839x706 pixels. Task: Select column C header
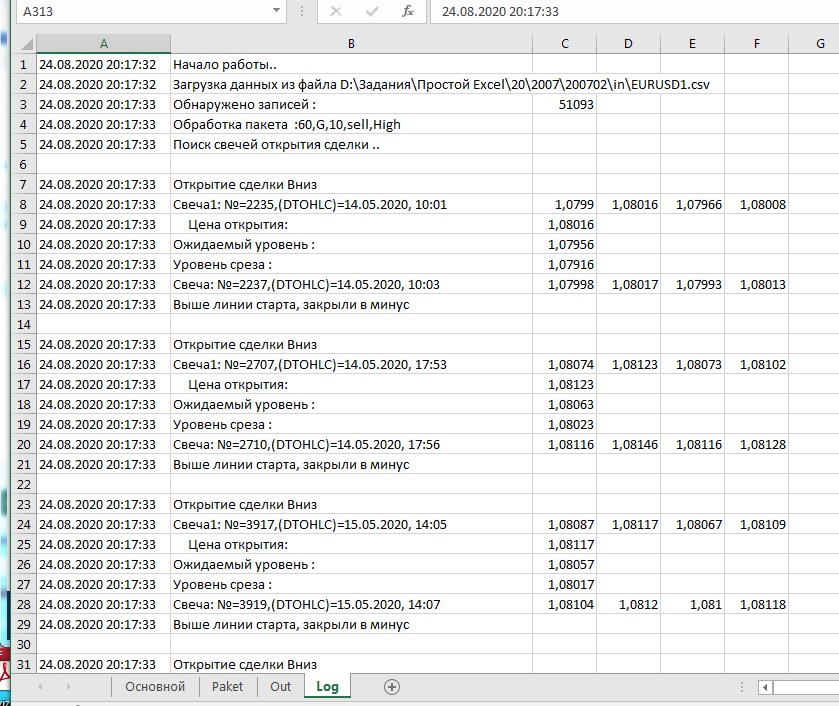(565, 44)
